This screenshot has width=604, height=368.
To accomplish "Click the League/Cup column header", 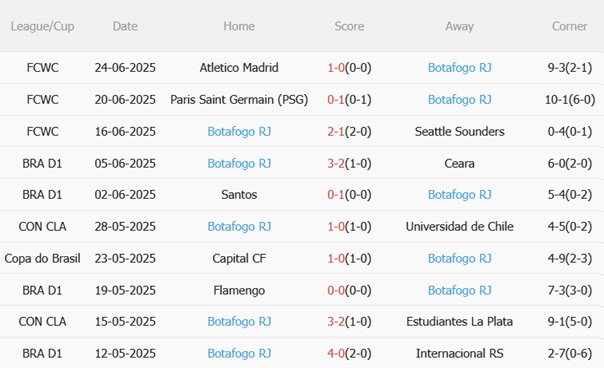I will [x=42, y=26].
